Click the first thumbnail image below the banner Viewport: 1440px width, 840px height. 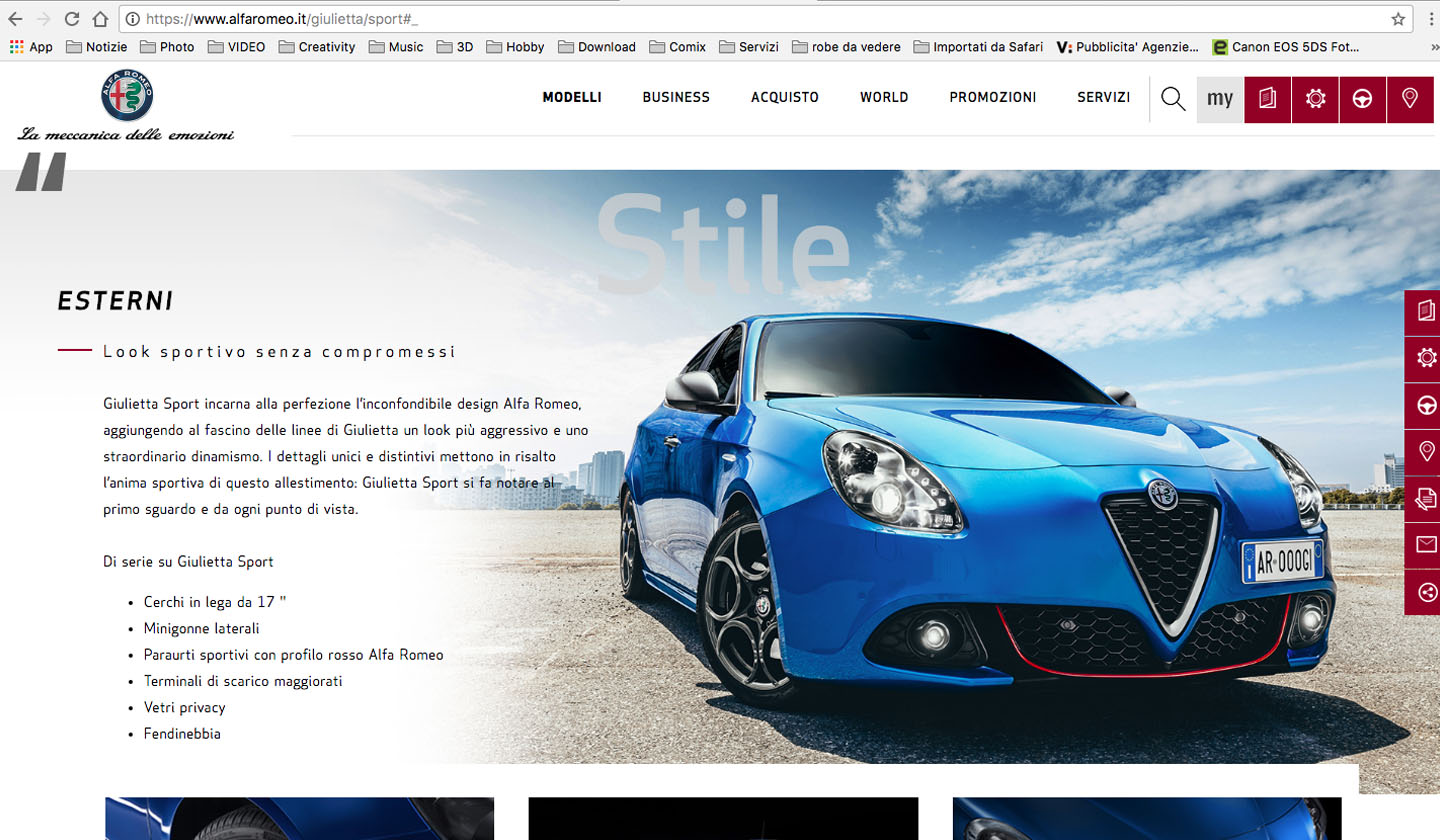click(299, 818)
